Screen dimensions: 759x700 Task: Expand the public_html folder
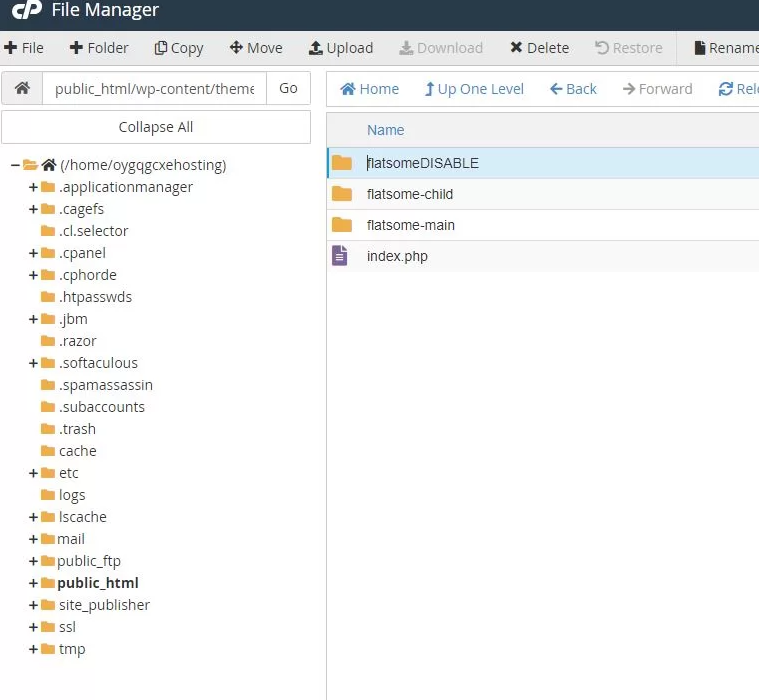click(x=33, y=583)
